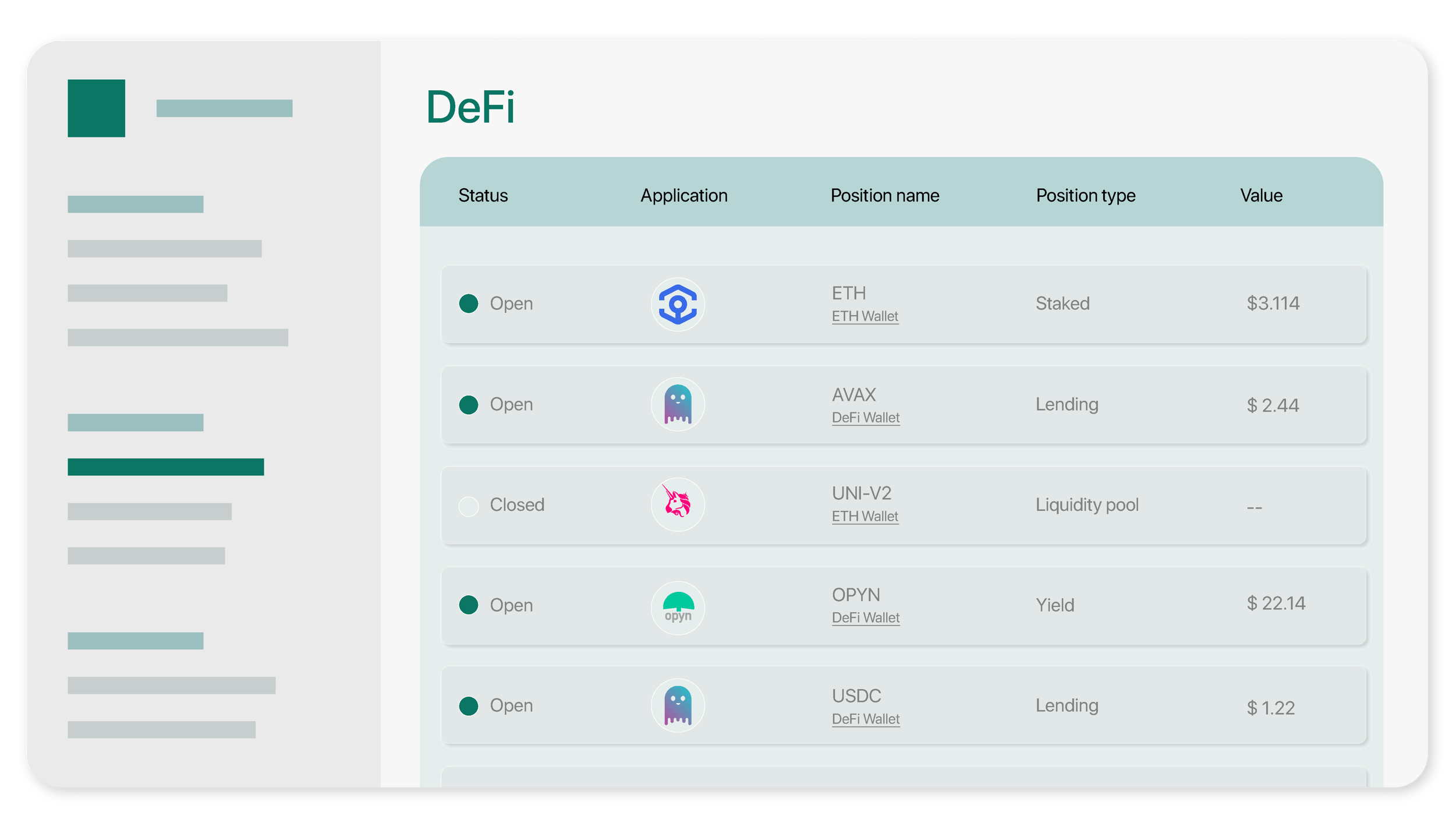1456x826 pixels.
Task: Open the DeFi Wallet link under AVAX
Action: pos(866,418)
